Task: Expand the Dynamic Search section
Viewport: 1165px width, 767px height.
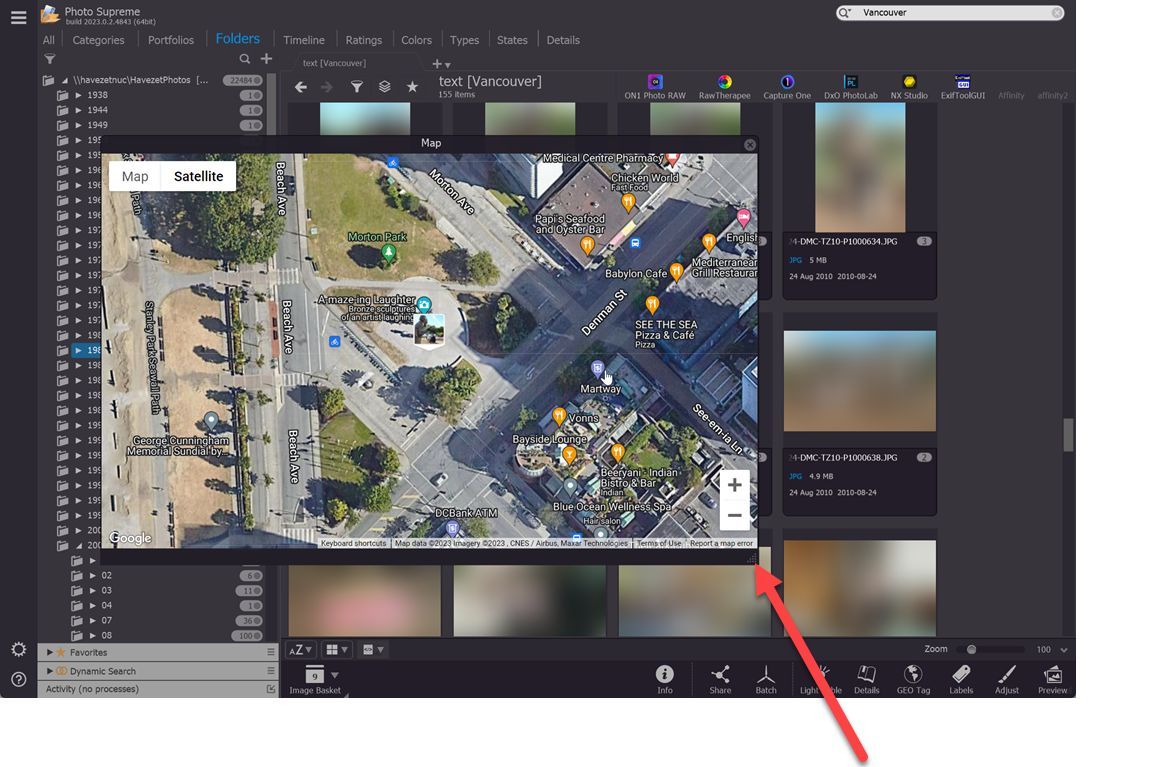Action: pyautogui.click(x=50, y=671)
